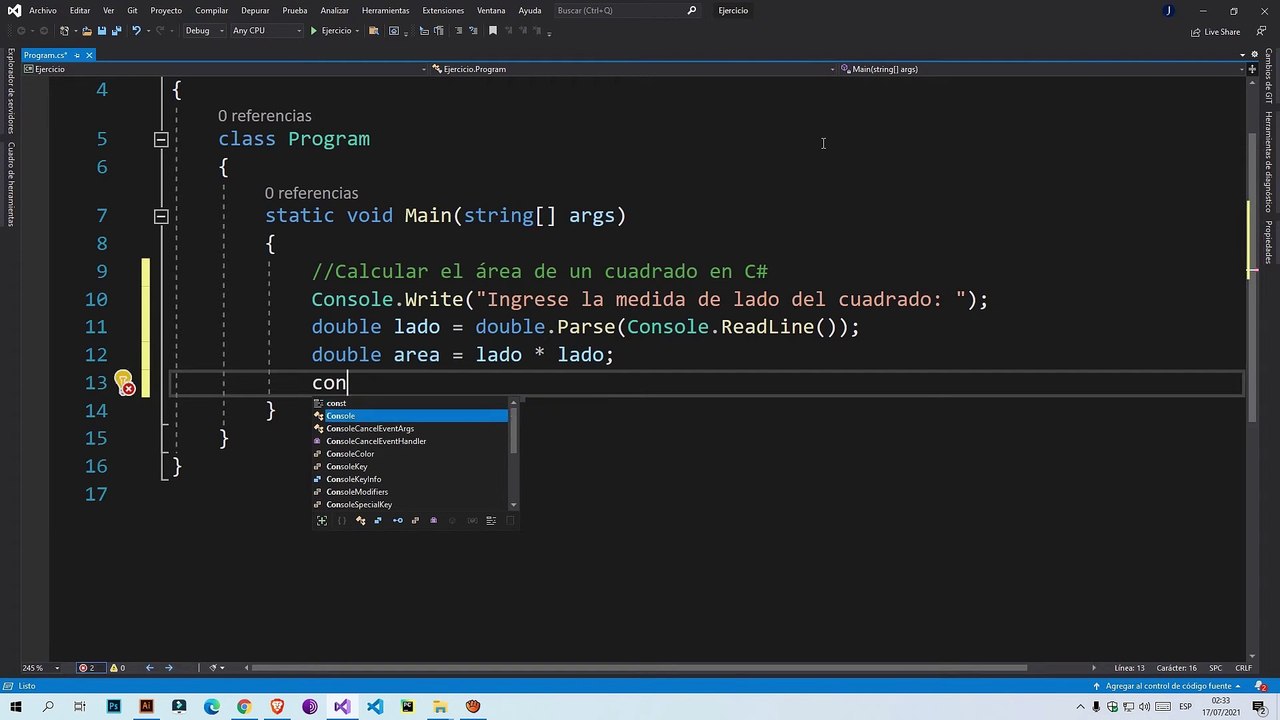This screenshot has height=720, width=1280.
Task: Open the Cuadro de herramientas side tab
Action: click(11, 183)
